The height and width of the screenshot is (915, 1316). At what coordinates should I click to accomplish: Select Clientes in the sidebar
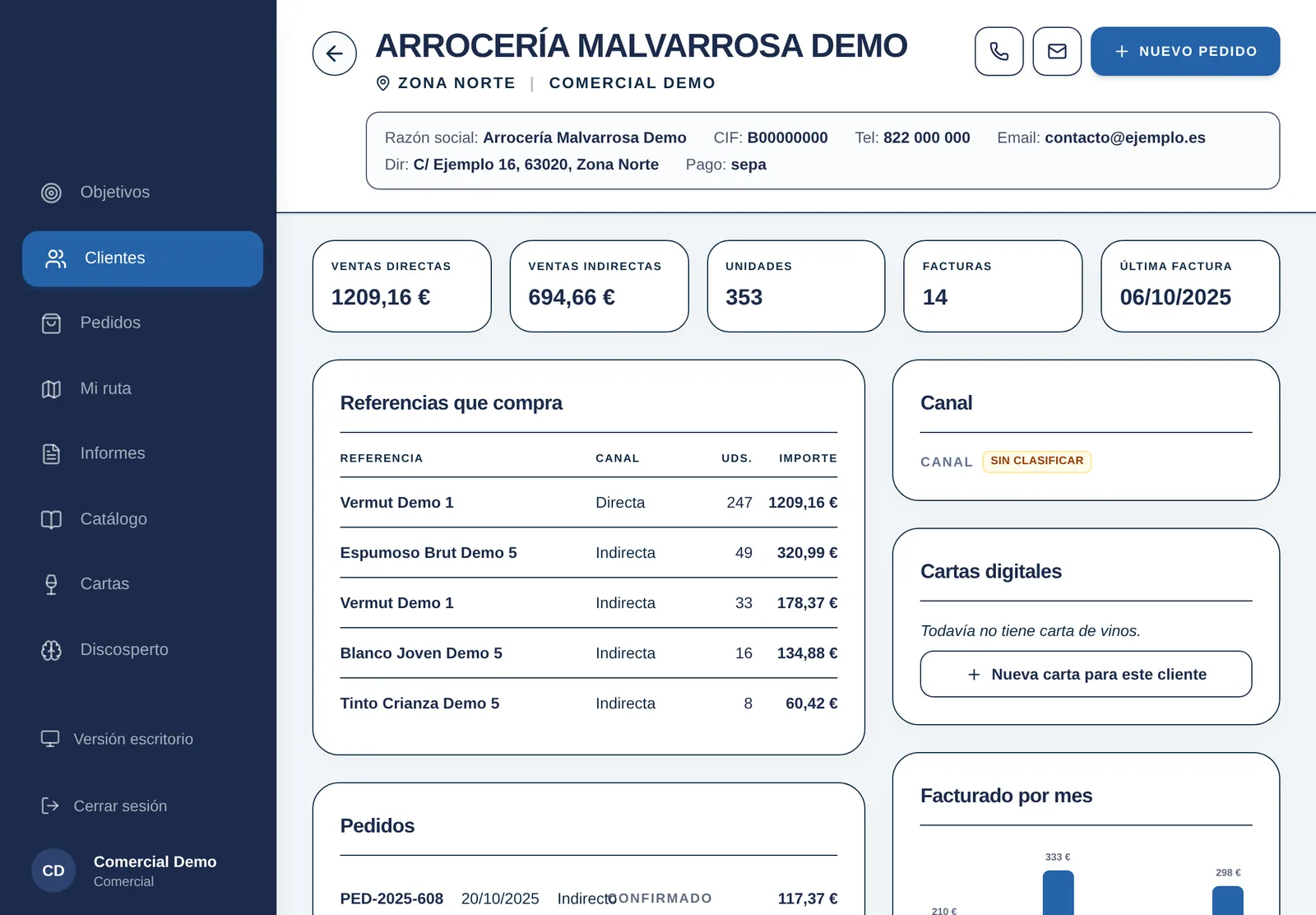pyautogui.click(x=142, y=258)
